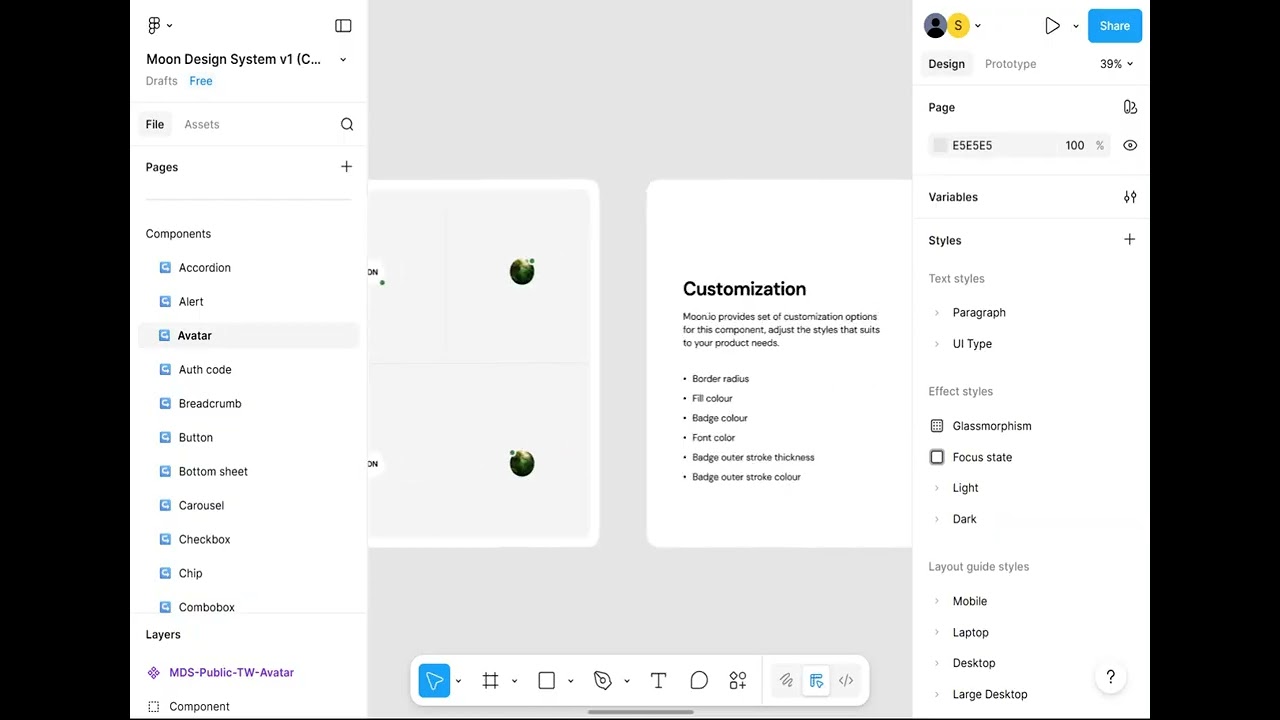Click the Free plan link
This screenshot has height=720, width=1280.
pyautogui.click(x=201, y=81)
